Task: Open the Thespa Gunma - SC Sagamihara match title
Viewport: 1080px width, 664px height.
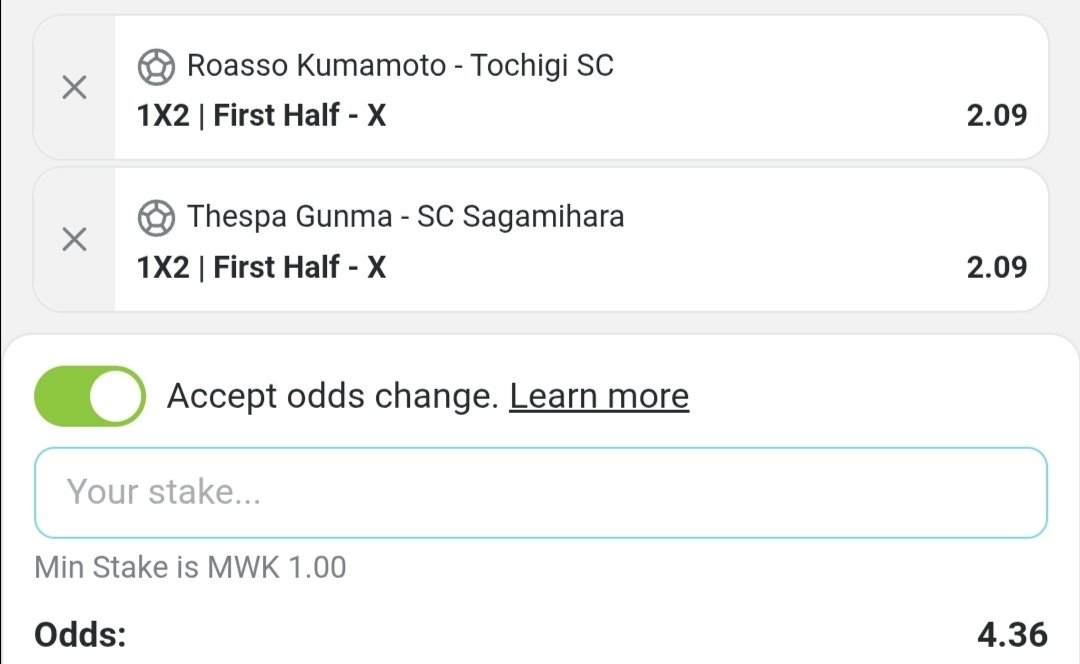Action: (x=406, y=216)
